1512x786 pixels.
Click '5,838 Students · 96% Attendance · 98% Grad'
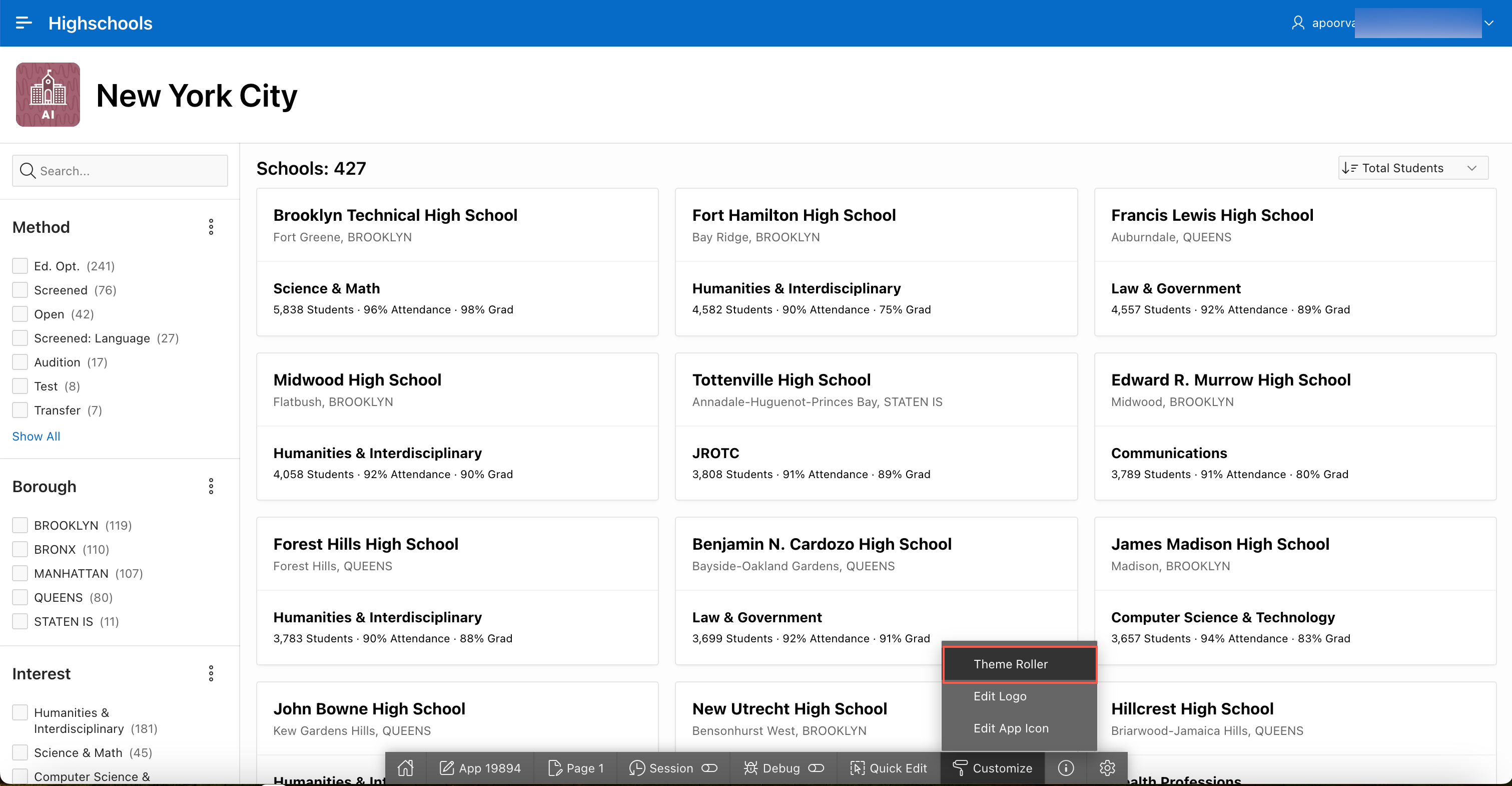pyautogui.click(x=393, y=309)
